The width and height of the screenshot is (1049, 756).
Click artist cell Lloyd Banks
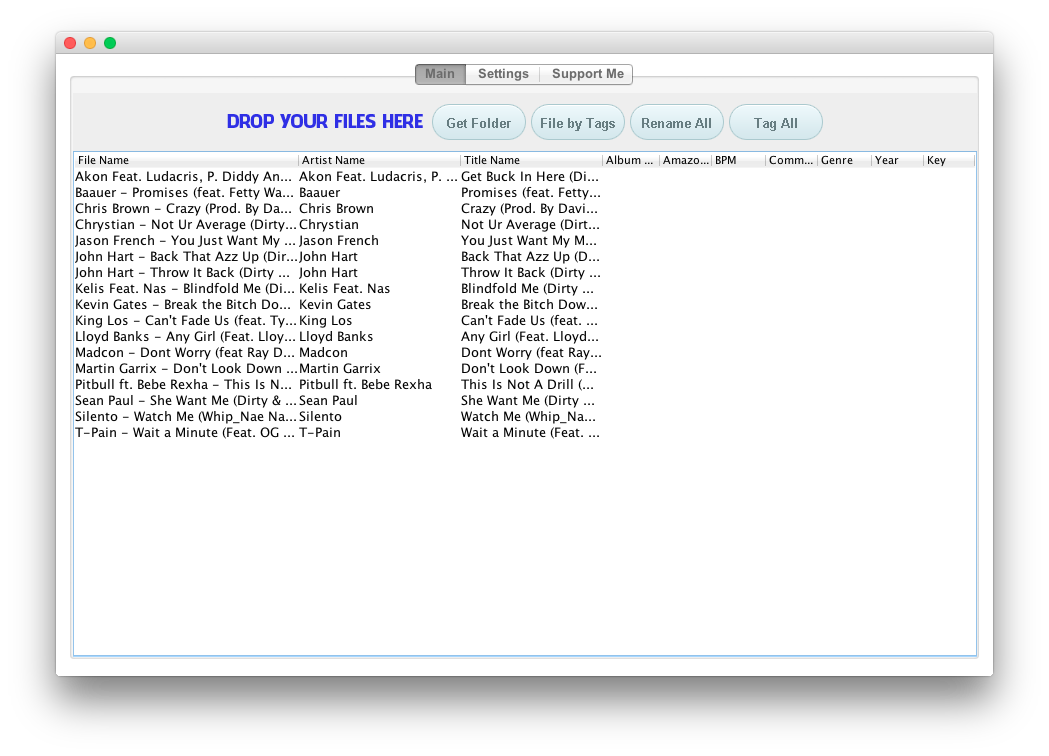tap(379, 337)
